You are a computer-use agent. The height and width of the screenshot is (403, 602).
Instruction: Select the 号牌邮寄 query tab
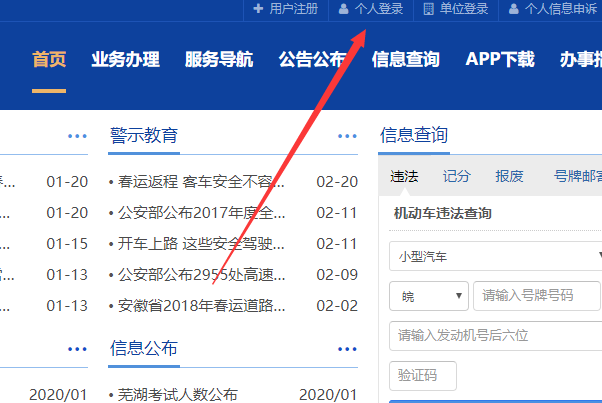tap(577, 177)
